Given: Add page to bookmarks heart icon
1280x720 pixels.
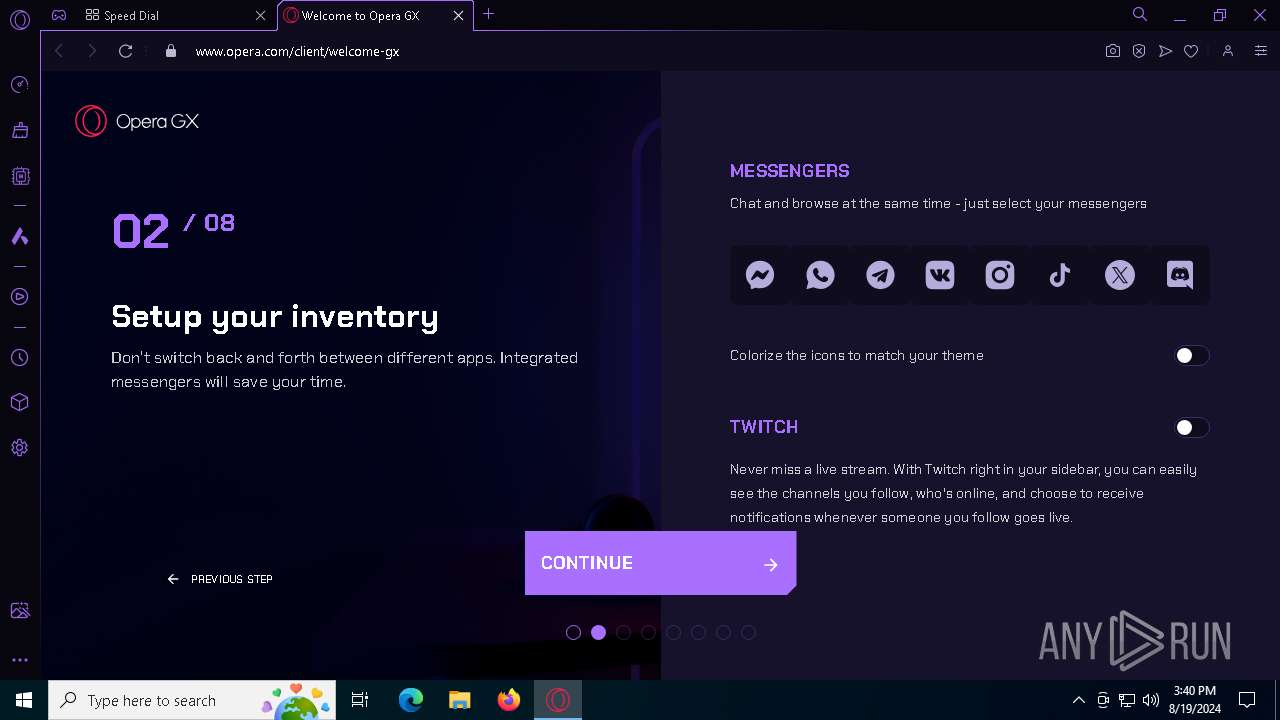Looking at the screenshot, I should pyautogui.click(x=1191, y=51).
